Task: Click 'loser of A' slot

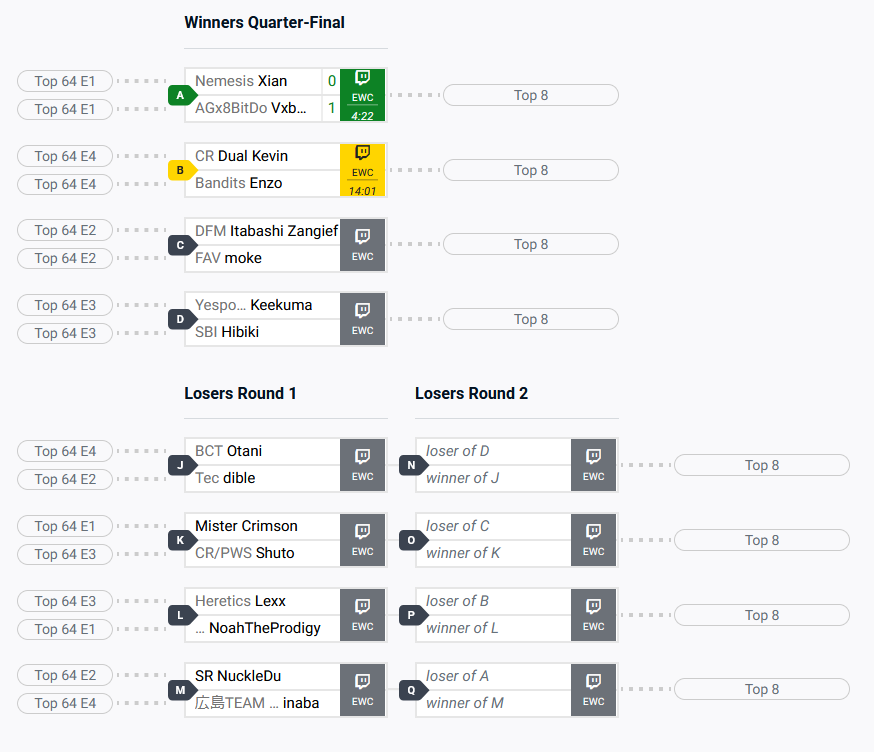Action: click(457, 676)
